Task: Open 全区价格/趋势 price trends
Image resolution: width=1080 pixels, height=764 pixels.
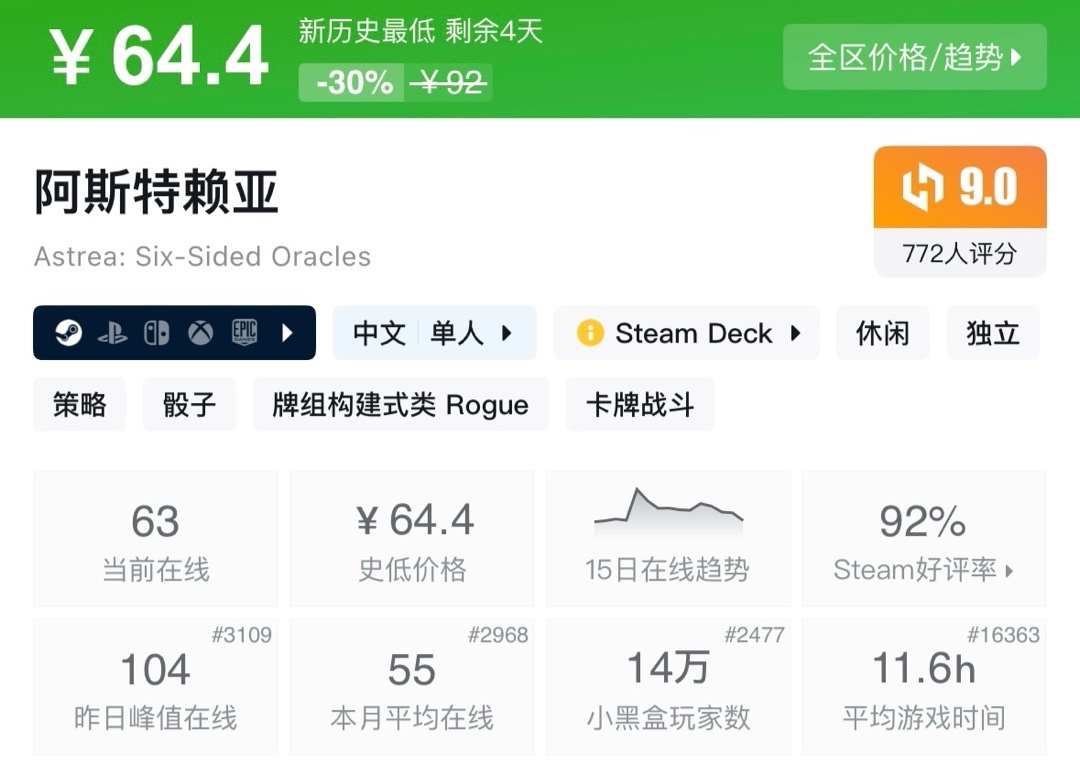Action: tap(914, 57)
